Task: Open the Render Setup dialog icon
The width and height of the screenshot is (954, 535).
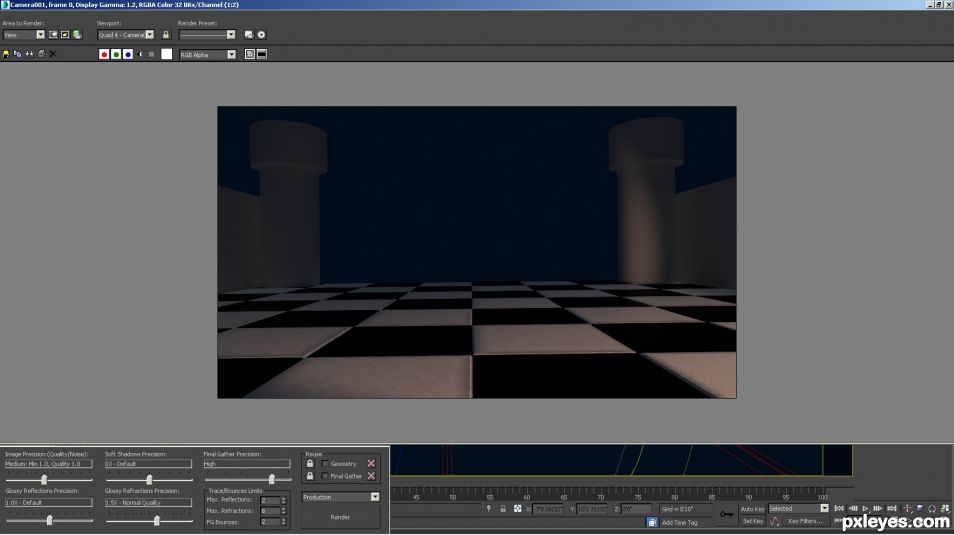Action: click(x=249, y=35)
